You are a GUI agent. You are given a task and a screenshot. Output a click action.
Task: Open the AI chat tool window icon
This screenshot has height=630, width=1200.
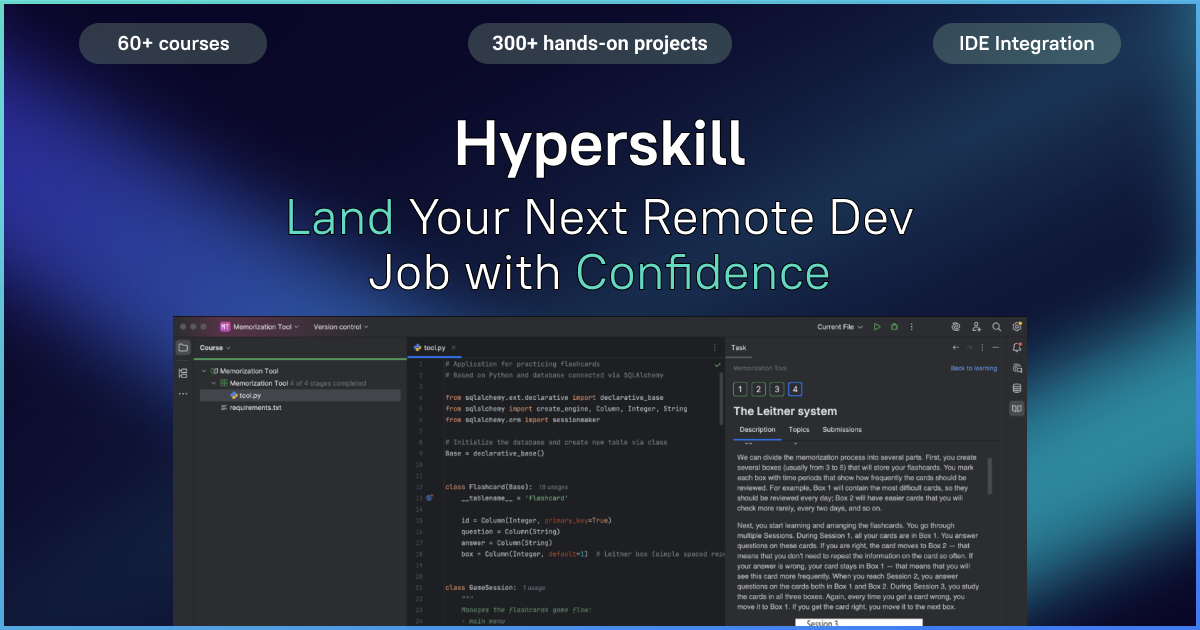pyautogui.click(x=1017, y=368)
